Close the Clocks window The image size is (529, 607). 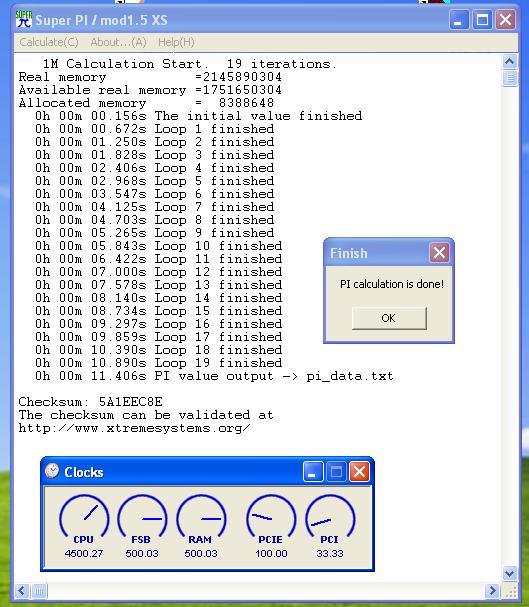point(360,472)
